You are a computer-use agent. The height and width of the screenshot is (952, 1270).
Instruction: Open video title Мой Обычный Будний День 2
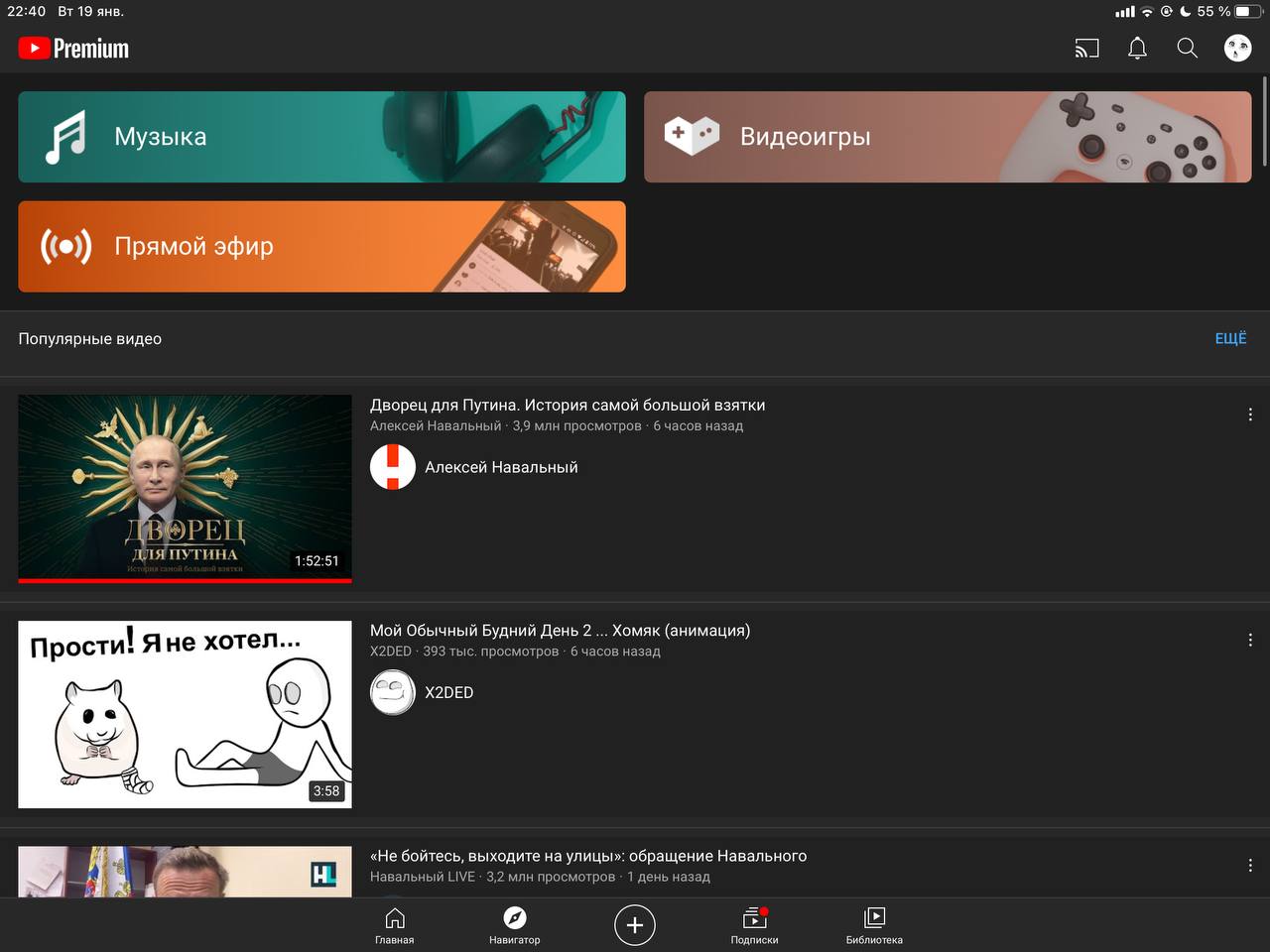click(x=560, y=630)
